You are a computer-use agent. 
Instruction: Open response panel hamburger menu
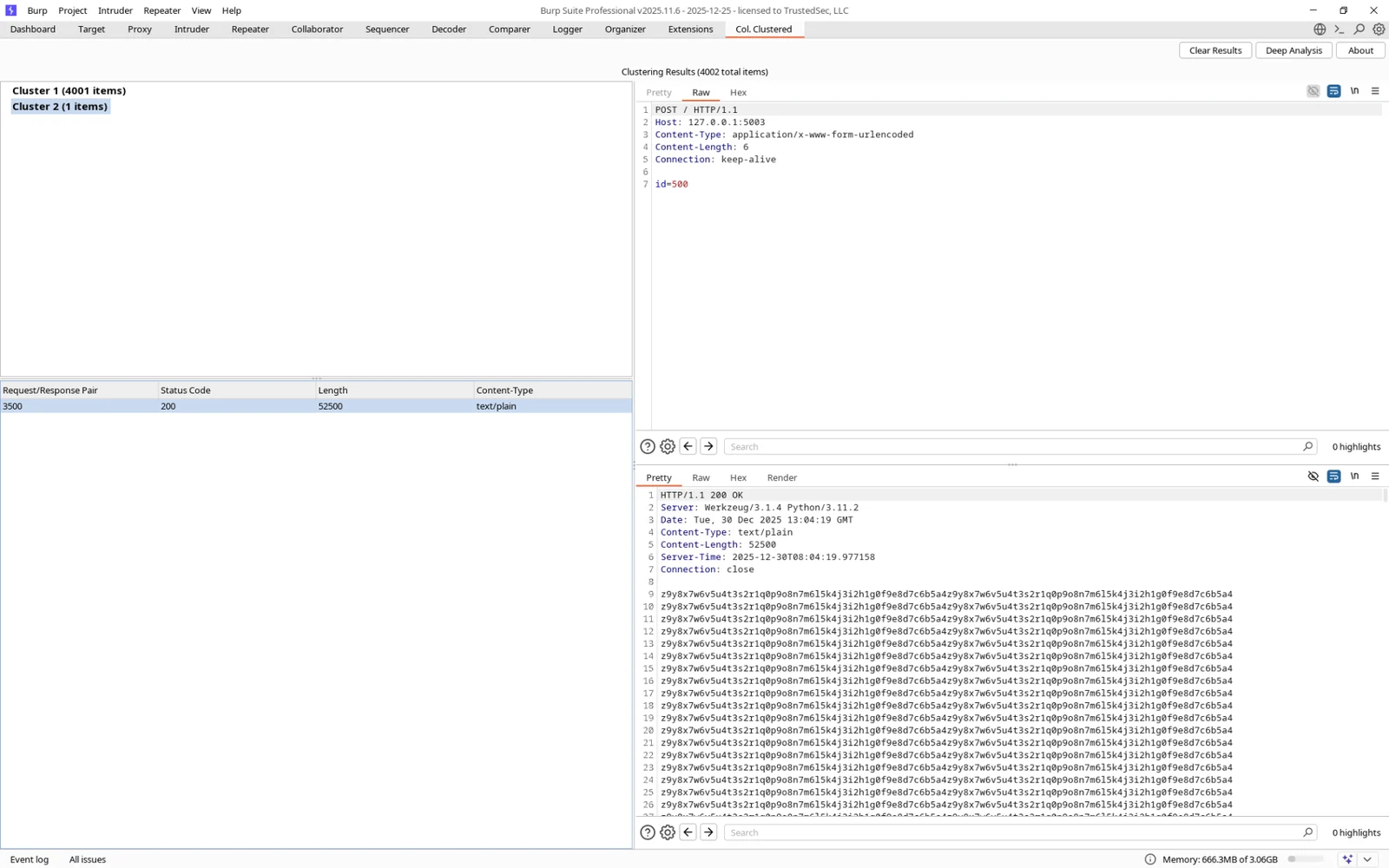pos(1375,477)
